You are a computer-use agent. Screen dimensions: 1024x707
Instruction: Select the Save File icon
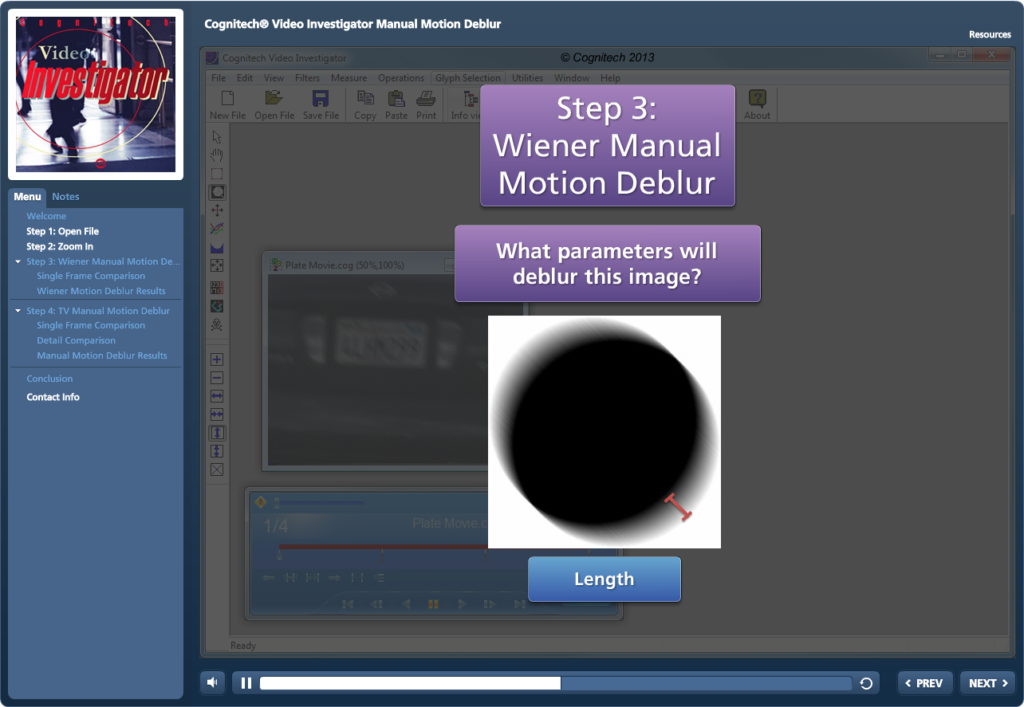pyautogui.click(x=320, y=104)
